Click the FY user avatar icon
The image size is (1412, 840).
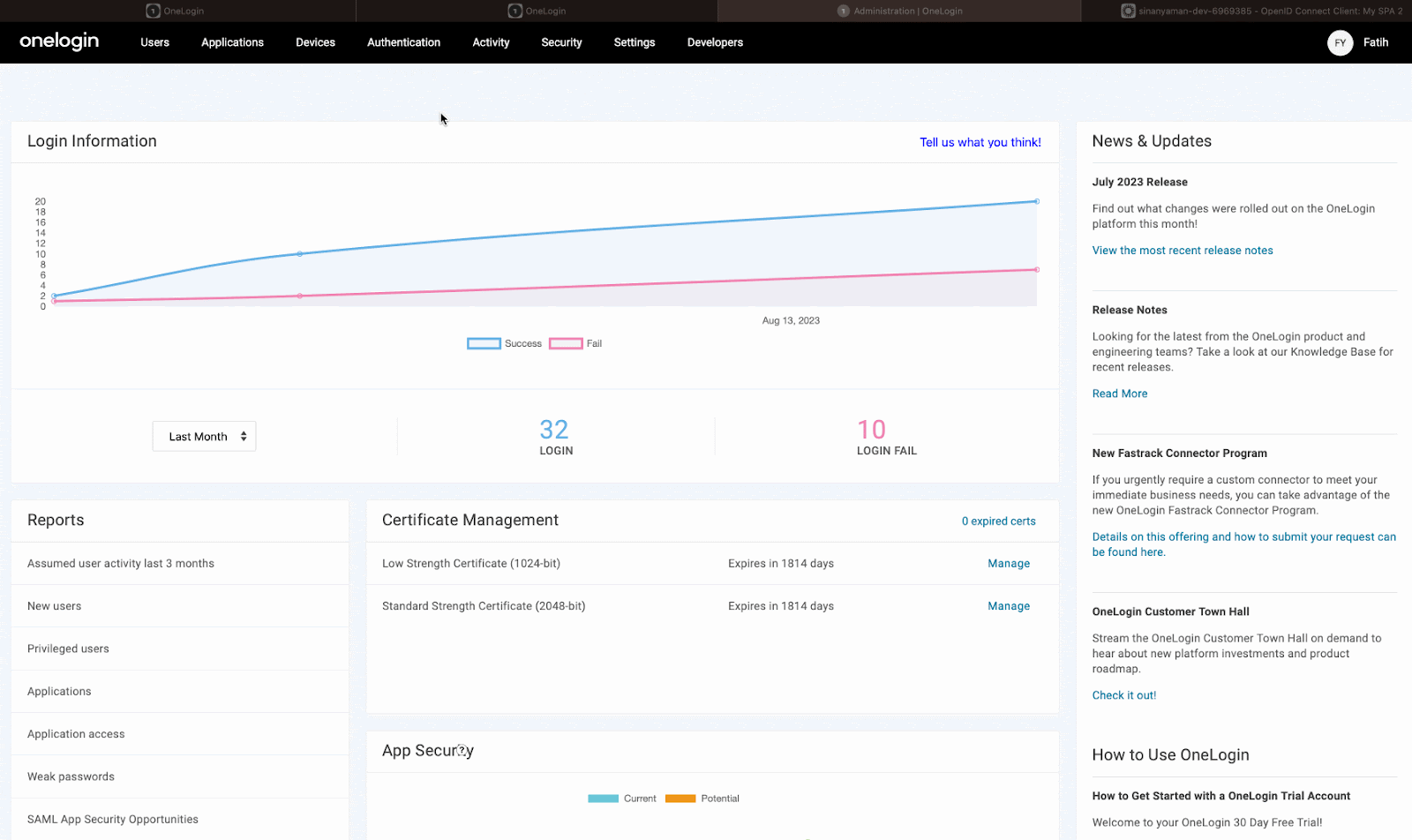click(x=1340, y=42)
